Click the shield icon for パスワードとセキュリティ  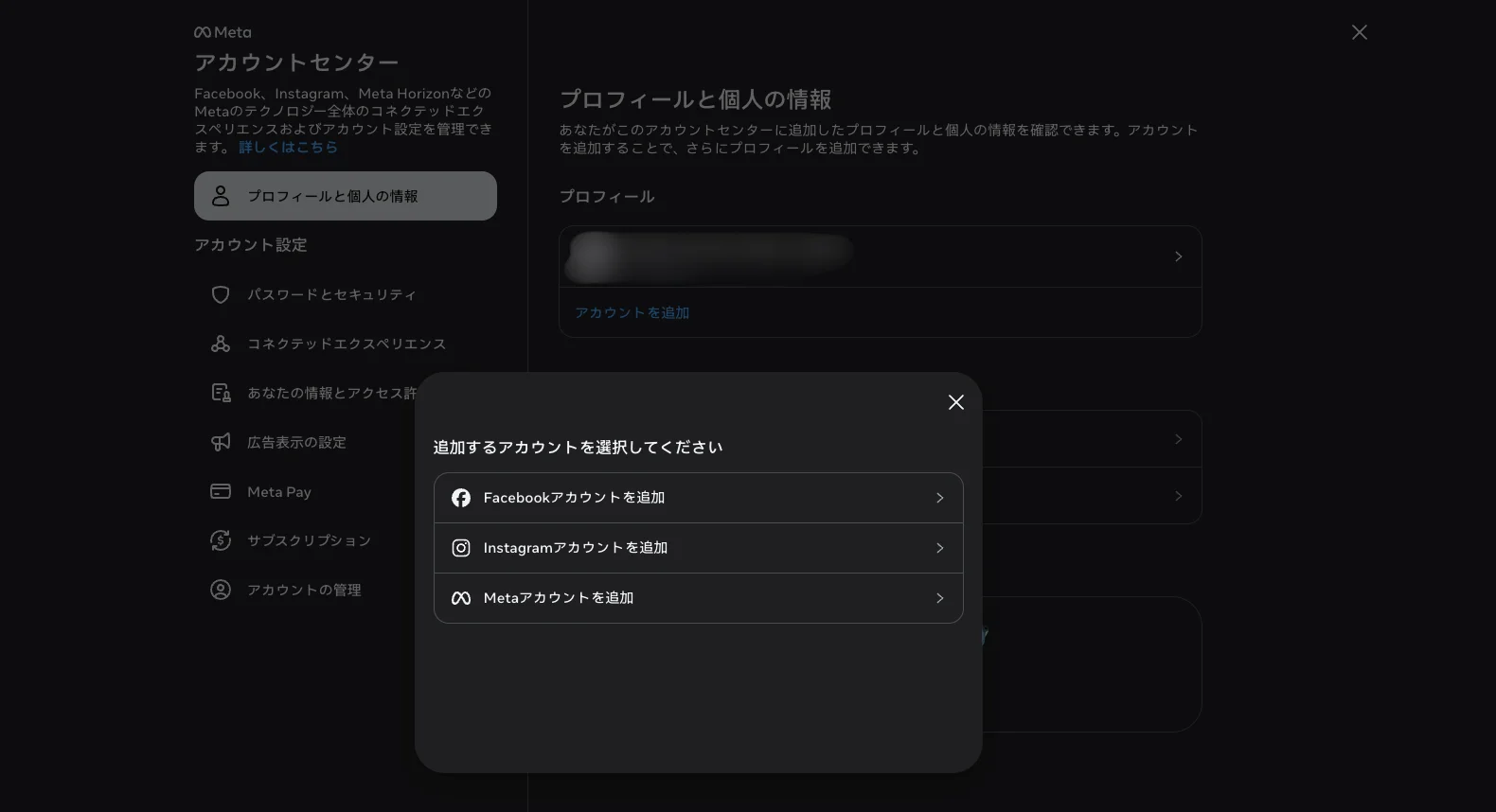click(221, 294)
